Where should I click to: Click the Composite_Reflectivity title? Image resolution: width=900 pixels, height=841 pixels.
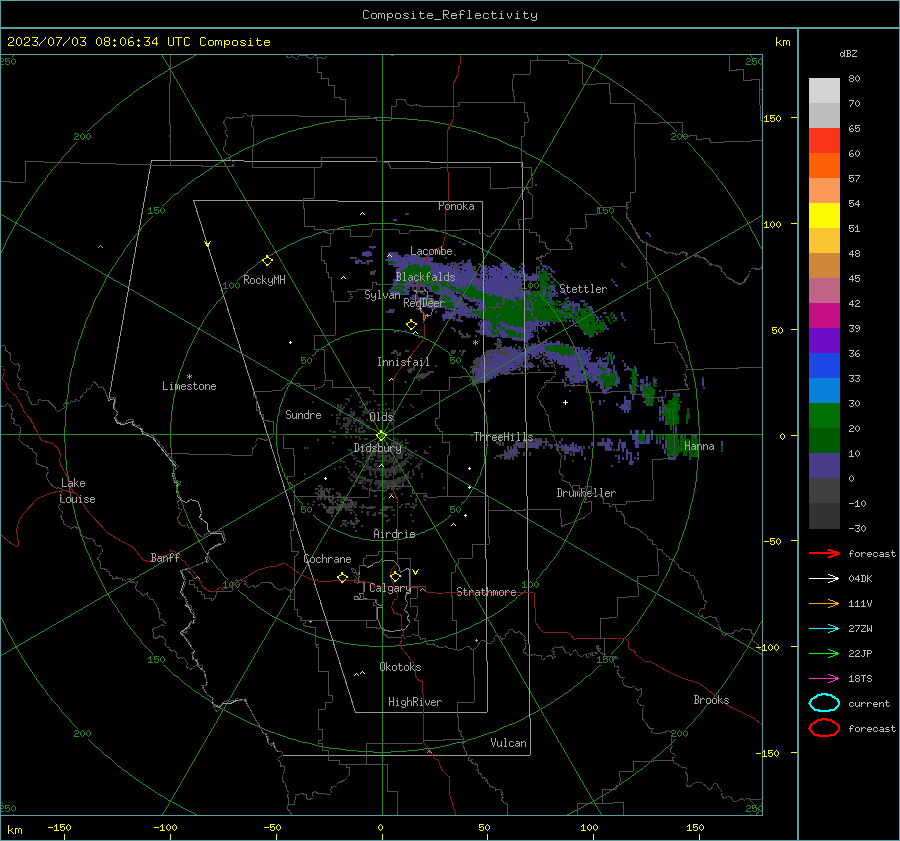point(449,15)
